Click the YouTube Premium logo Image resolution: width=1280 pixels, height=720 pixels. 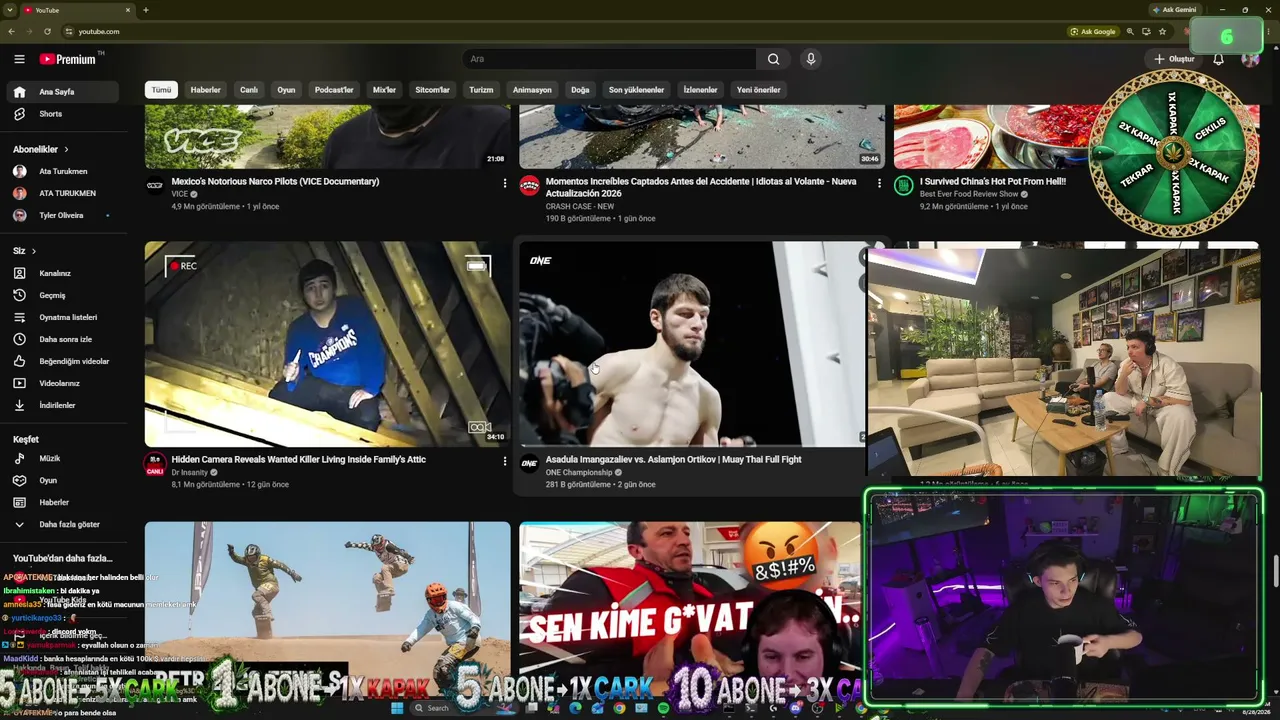[x=70, y=59]
